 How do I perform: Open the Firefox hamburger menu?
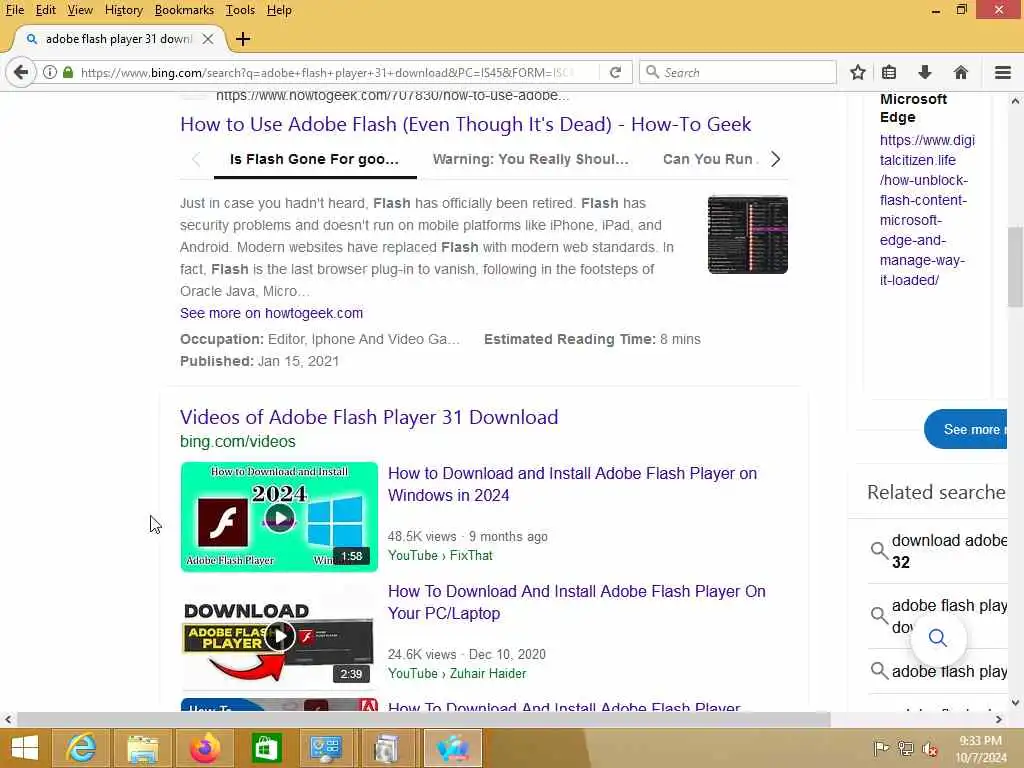[1002, 72]
